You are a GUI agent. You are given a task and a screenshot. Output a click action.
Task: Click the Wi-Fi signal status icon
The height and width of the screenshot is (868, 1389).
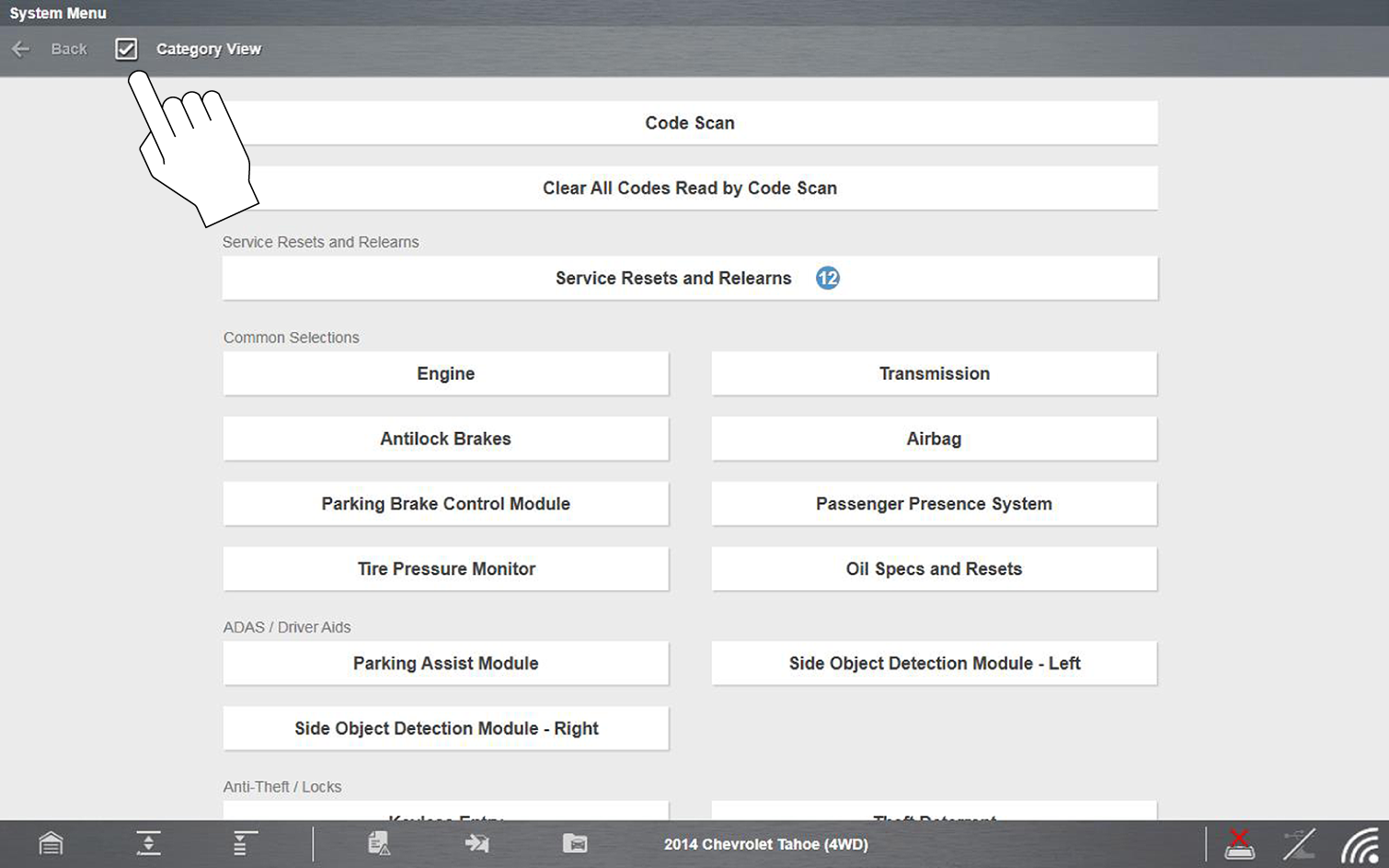[1360, 845]
